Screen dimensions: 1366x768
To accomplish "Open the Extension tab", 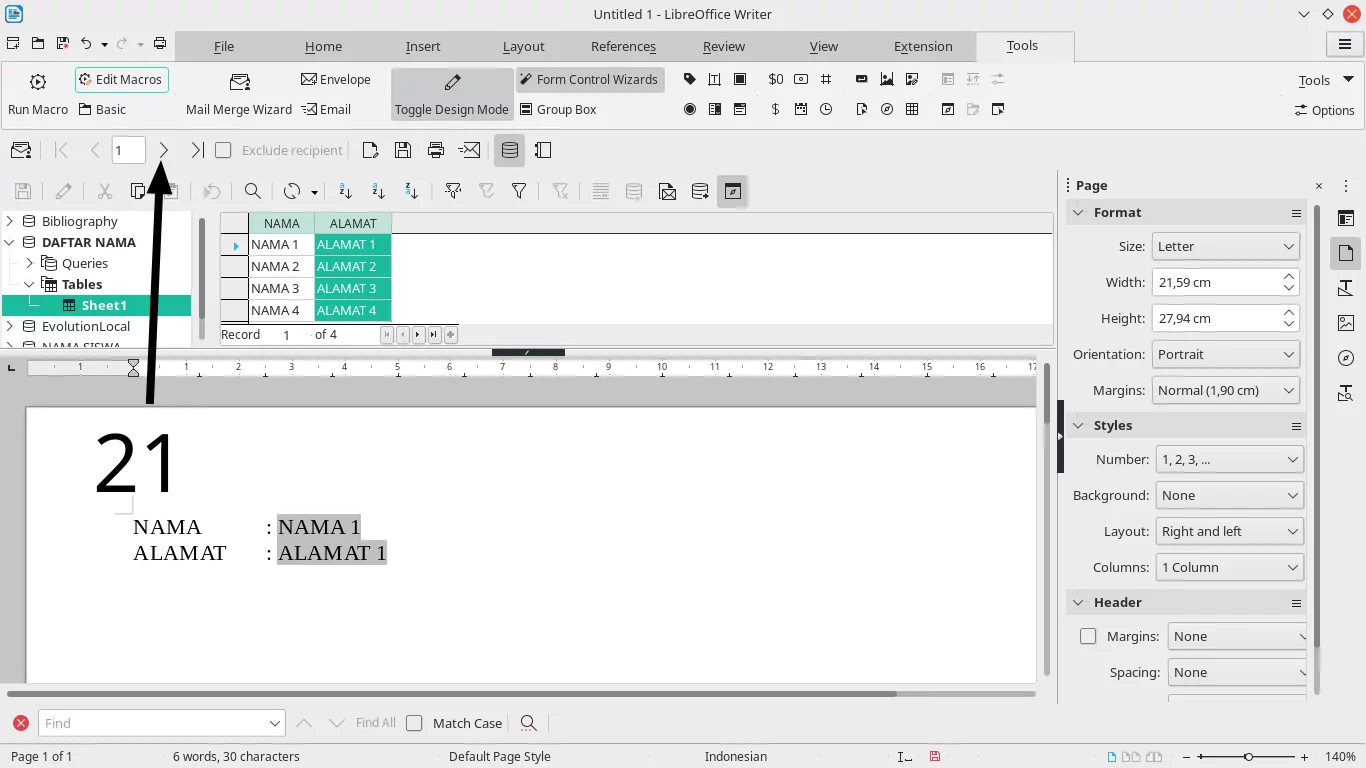I will [923, 46].
